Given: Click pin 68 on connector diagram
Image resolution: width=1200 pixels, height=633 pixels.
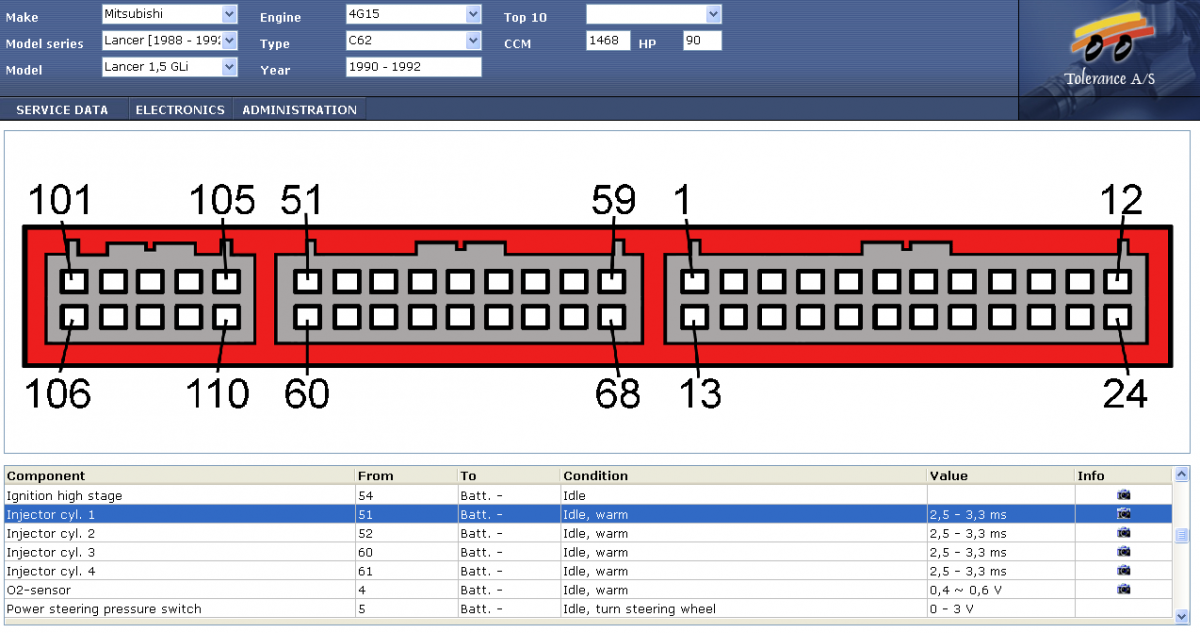Looking at the screenshot, I should click(x=612, y=318).
